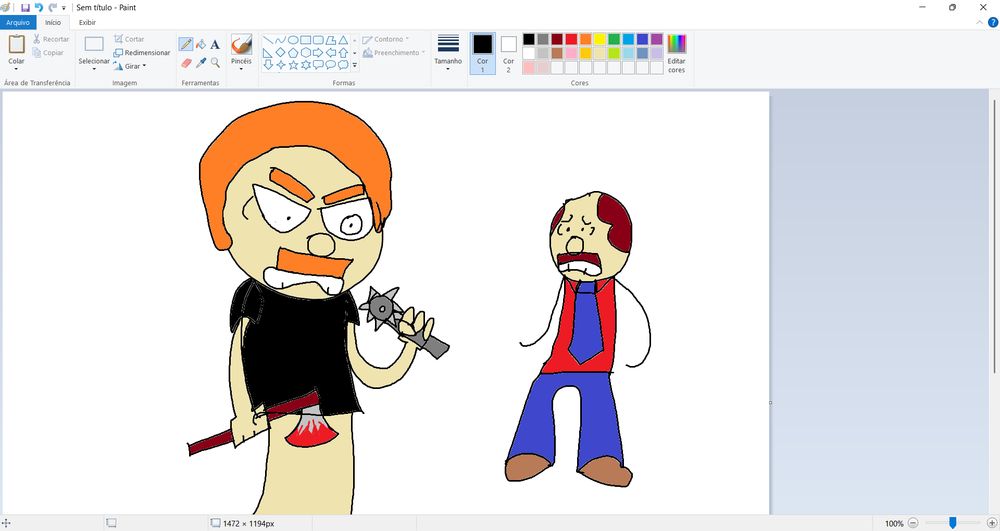Select the Eraser tool

186,62
